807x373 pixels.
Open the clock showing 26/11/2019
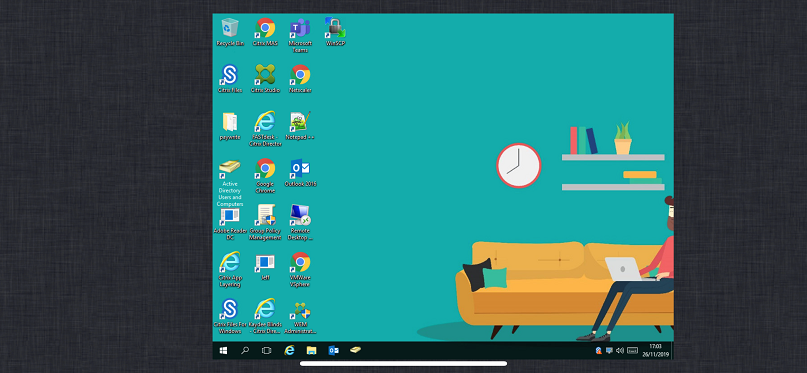655,350
